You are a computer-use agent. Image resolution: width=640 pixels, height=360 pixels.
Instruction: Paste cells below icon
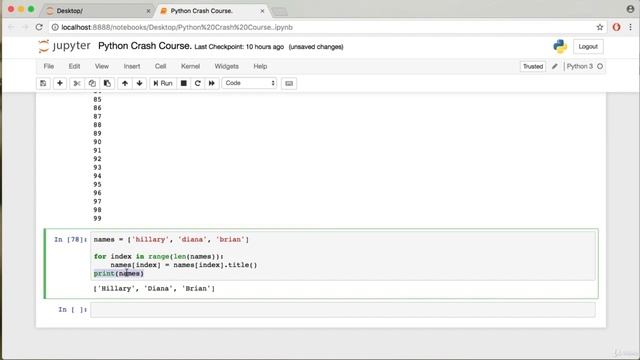coord(107,83)
